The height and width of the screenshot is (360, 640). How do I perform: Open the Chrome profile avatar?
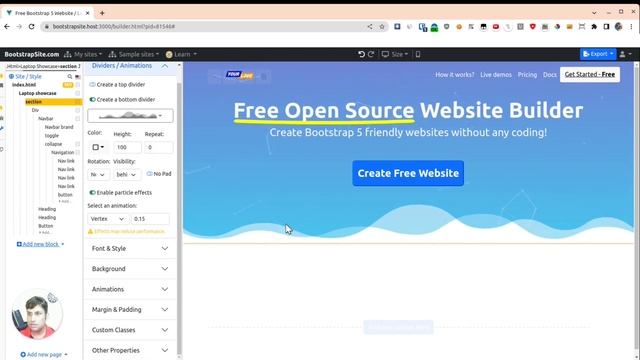[619, 27]
